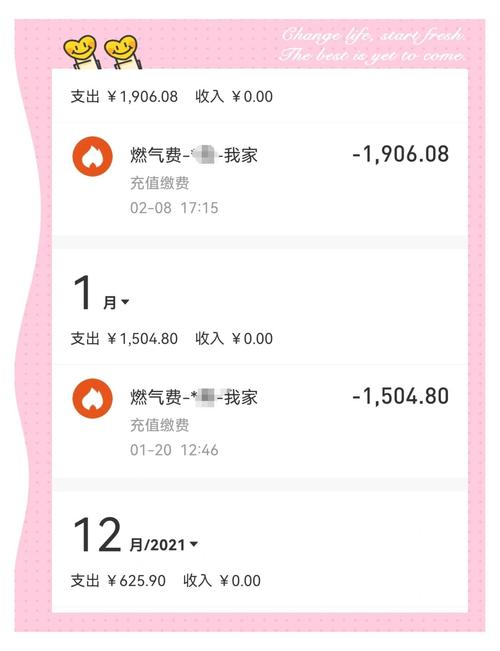Click the 01-20 12:46 timestamp
Image resolution: width=500 pixels, height=651 pixels.
coord(174,450)
